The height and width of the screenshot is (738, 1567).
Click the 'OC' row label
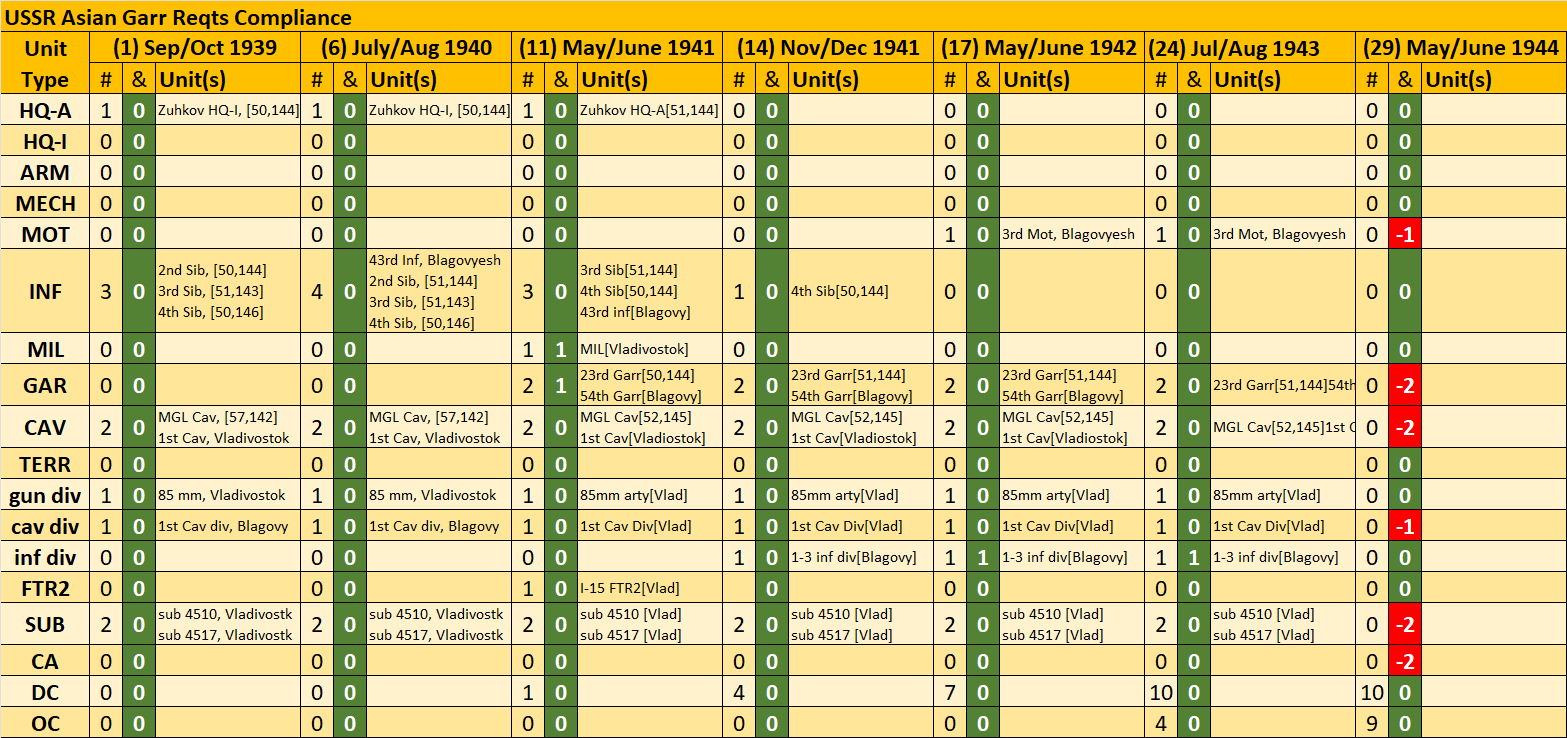tap(46, 723)
